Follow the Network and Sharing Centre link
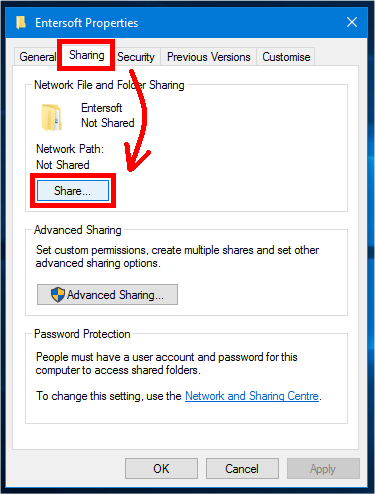This screenshot has height=494, width=375. coord(252,396)
